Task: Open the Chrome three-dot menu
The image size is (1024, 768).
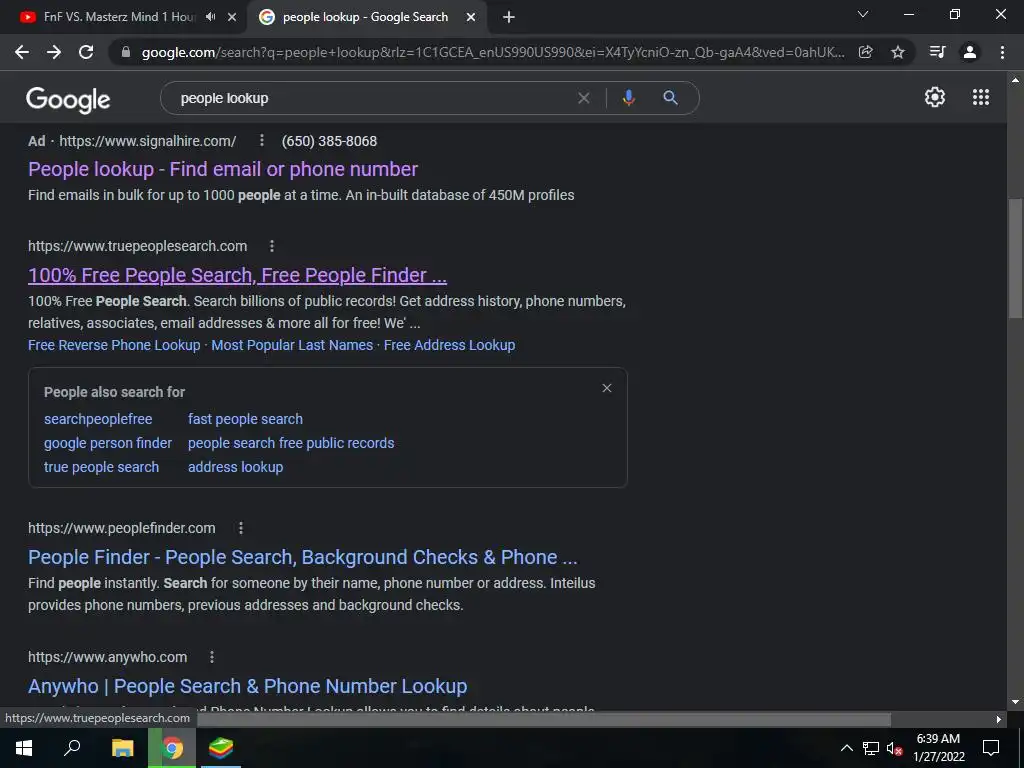Action: click(1002, 52)
